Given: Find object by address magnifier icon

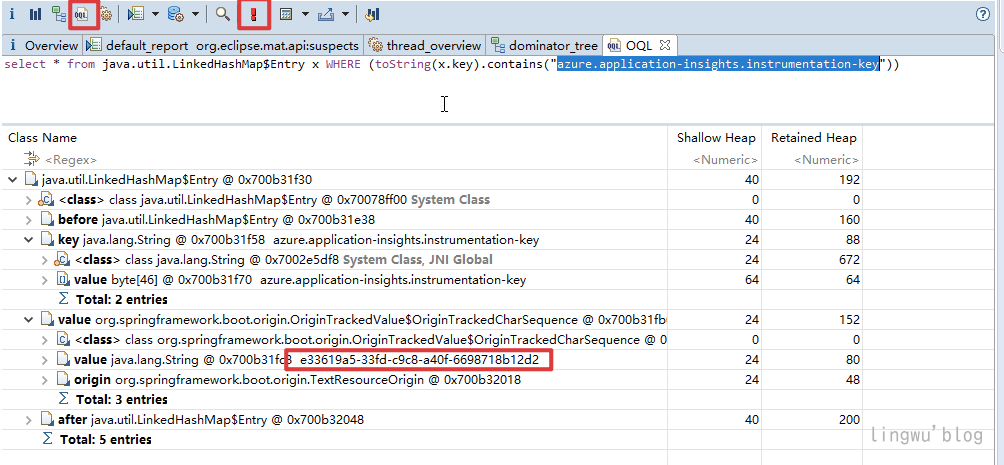Looking at the screenshot, I should 222,14.
